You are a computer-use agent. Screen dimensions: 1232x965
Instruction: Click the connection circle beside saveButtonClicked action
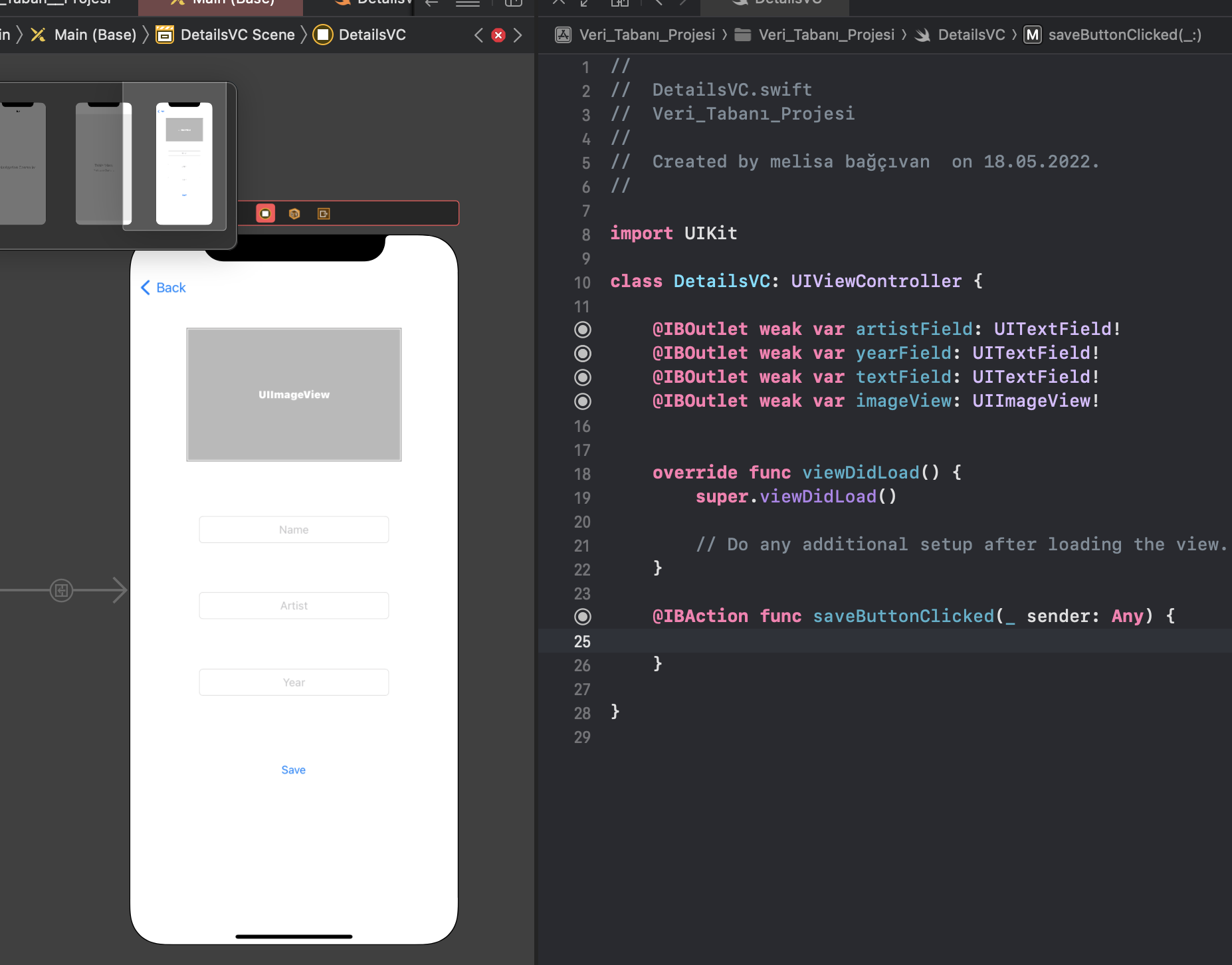pos(583,616)
